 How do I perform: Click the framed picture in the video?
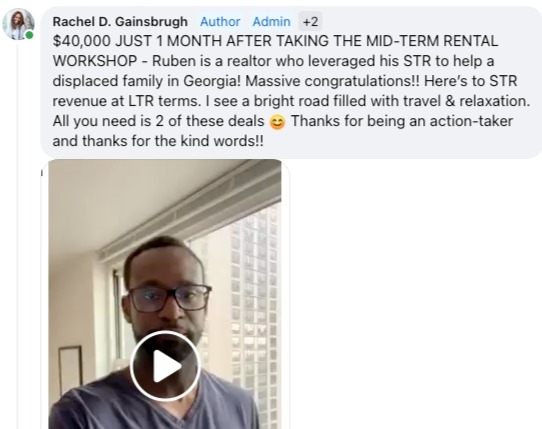[70, 370]
